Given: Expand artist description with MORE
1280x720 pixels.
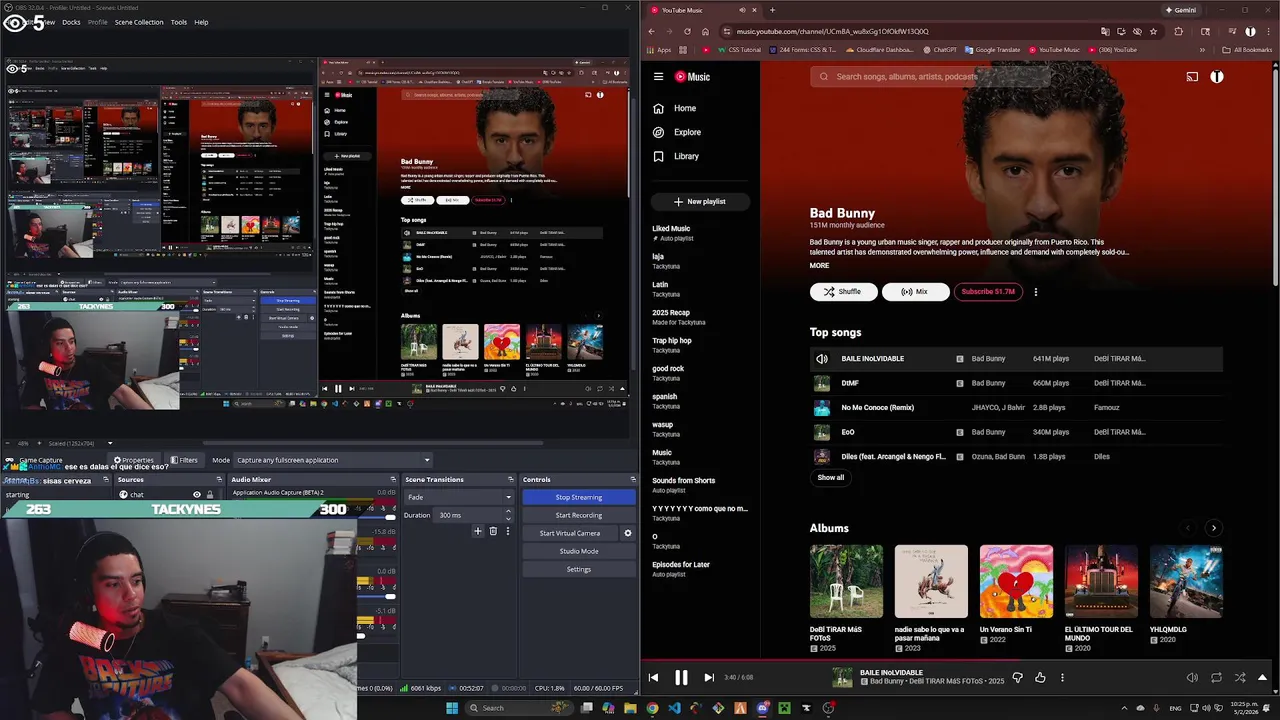Looking at the screenshot, I should coord(819,266).
